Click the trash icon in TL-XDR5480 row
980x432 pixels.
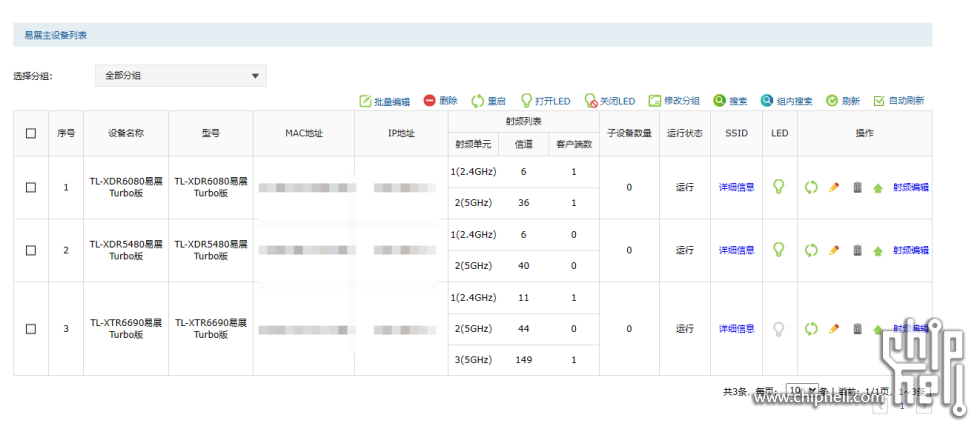pyautogui.click(x=858, y=250)
